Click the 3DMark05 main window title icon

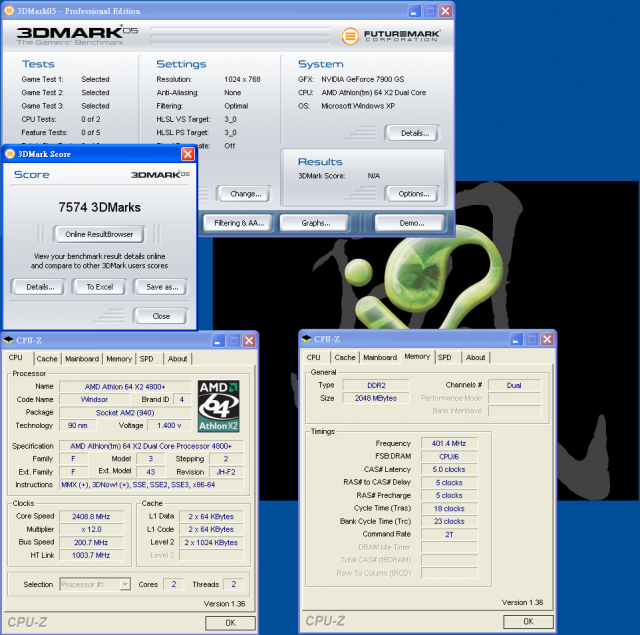tap(9, 11)
